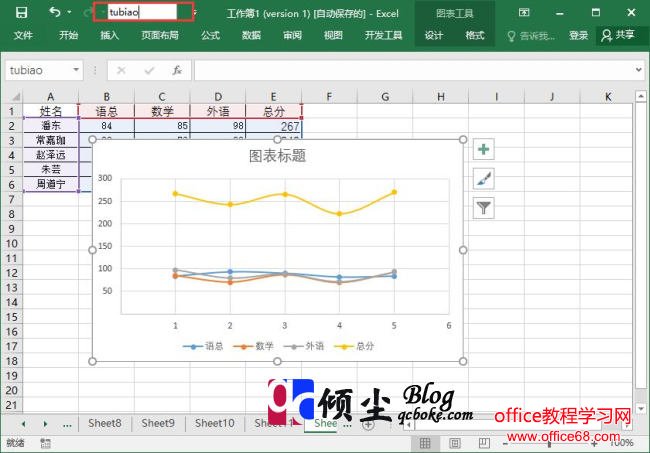The image size is (650, 453).
Task: Click cell A1 containing 姓名
Action: pyautogui.click(x=51, y=111)
